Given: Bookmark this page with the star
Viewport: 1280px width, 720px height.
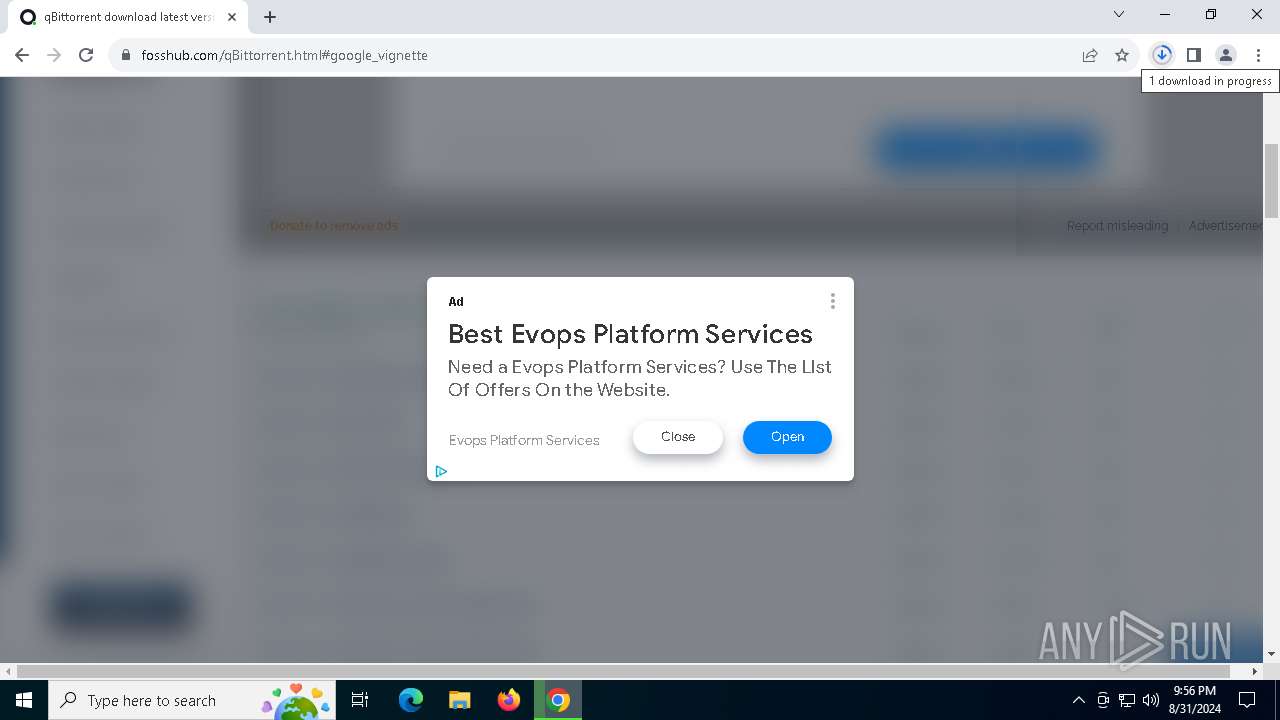Looking at the screenshot, I should pyautogui.click(x=1122, y=55).
